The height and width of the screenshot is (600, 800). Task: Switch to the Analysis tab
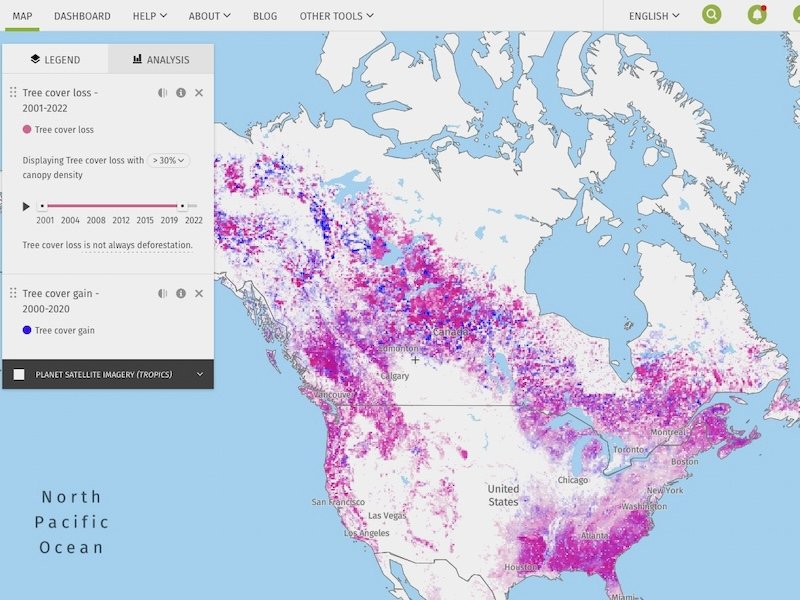click(161, 60)
